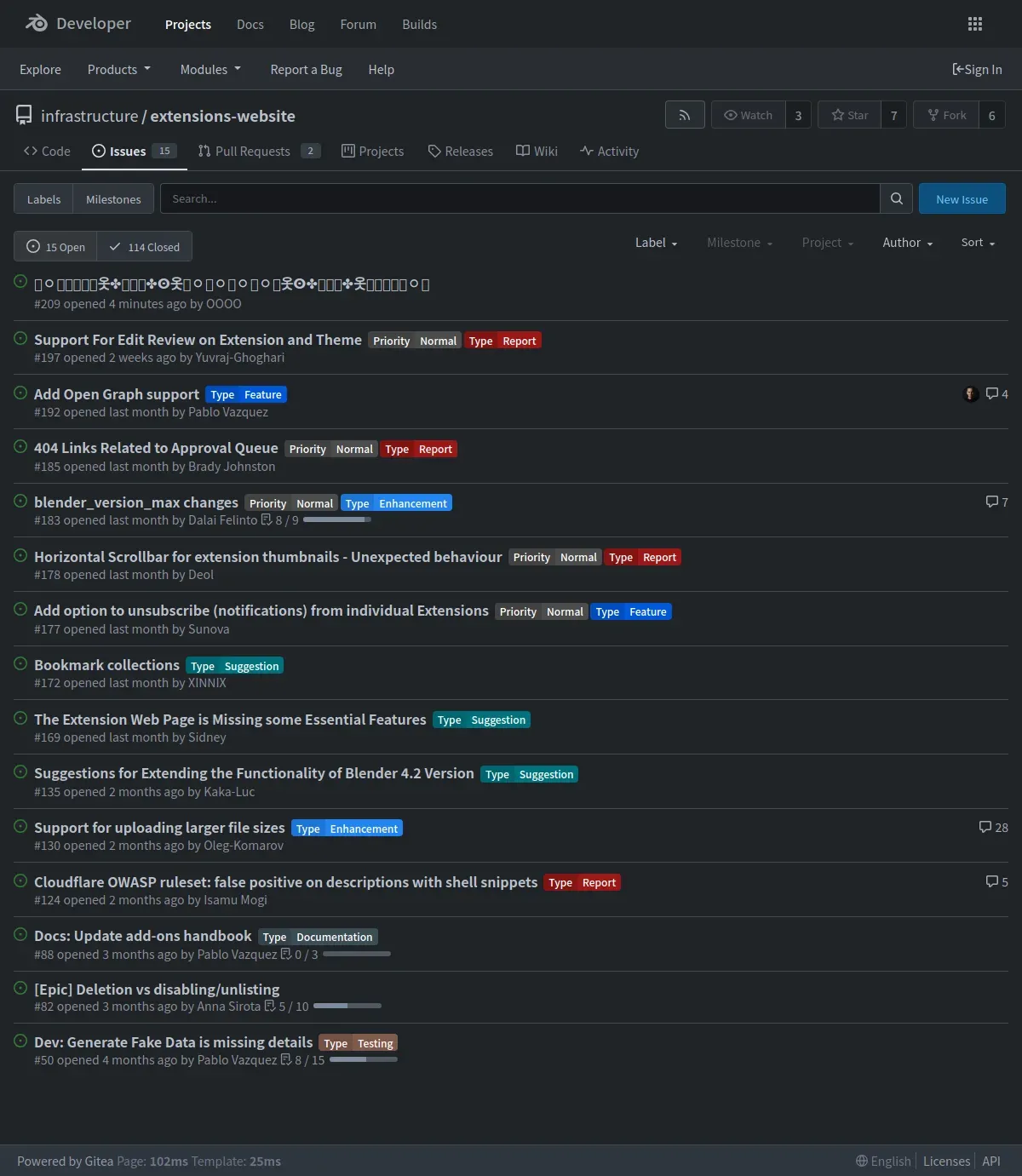This screenshot has height=1176, width=1022.
Task: Open the Activity tab
Action: point(610,151)
